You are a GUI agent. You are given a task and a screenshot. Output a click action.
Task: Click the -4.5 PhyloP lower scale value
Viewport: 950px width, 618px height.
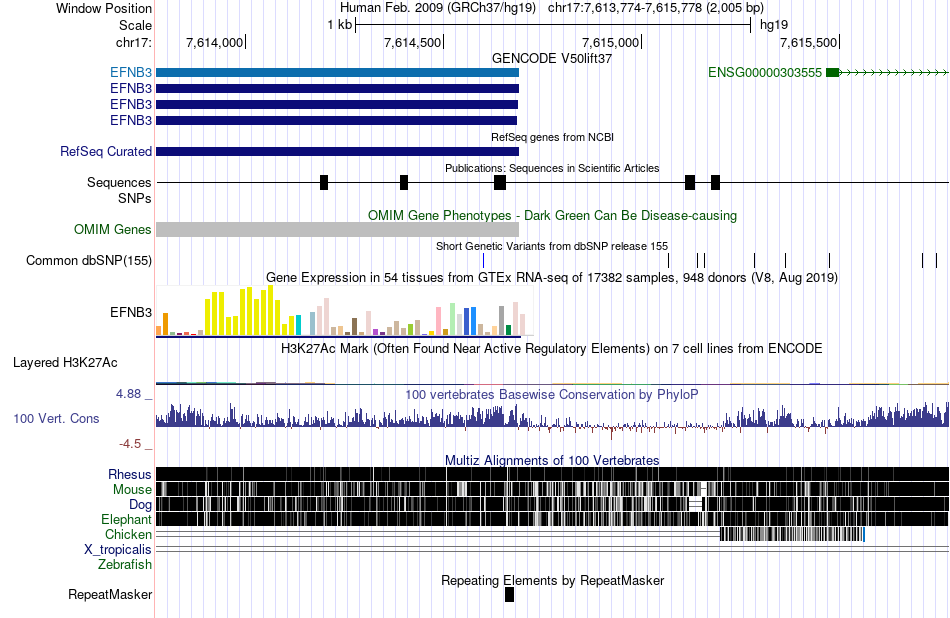130,444
